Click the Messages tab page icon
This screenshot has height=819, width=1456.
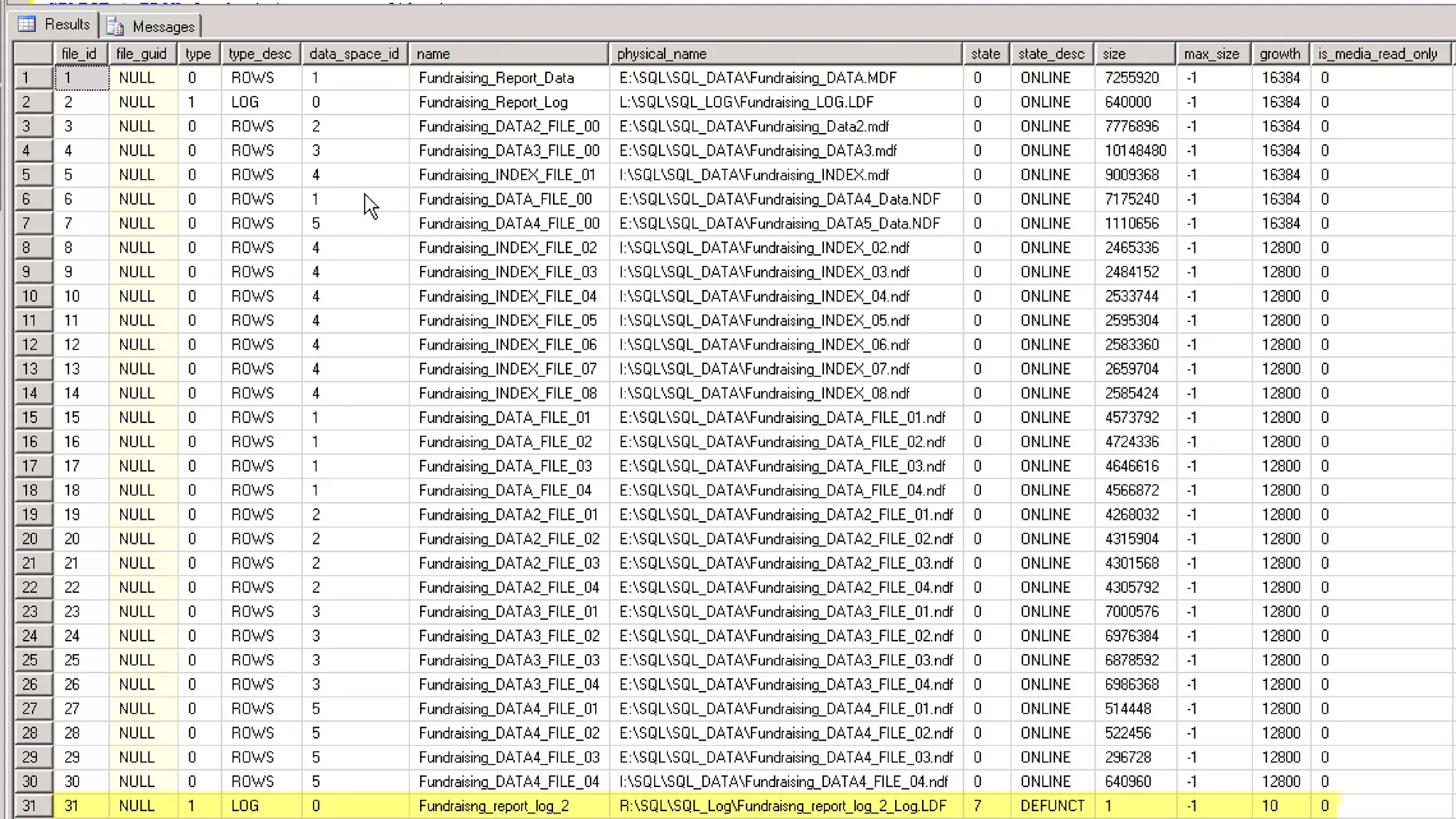tap(115, 26)
